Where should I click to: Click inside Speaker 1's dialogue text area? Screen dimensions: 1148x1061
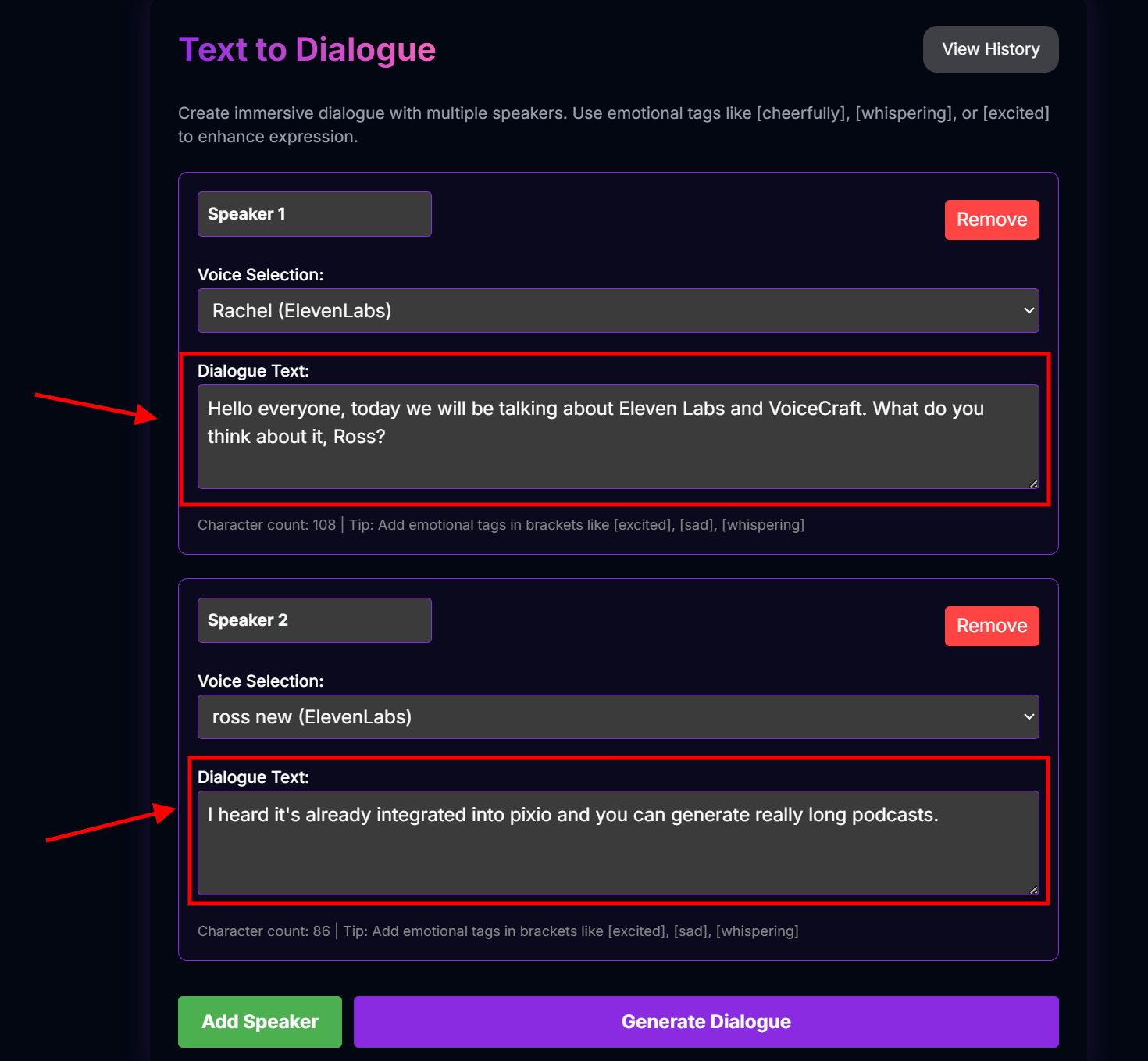pos(617,438)
